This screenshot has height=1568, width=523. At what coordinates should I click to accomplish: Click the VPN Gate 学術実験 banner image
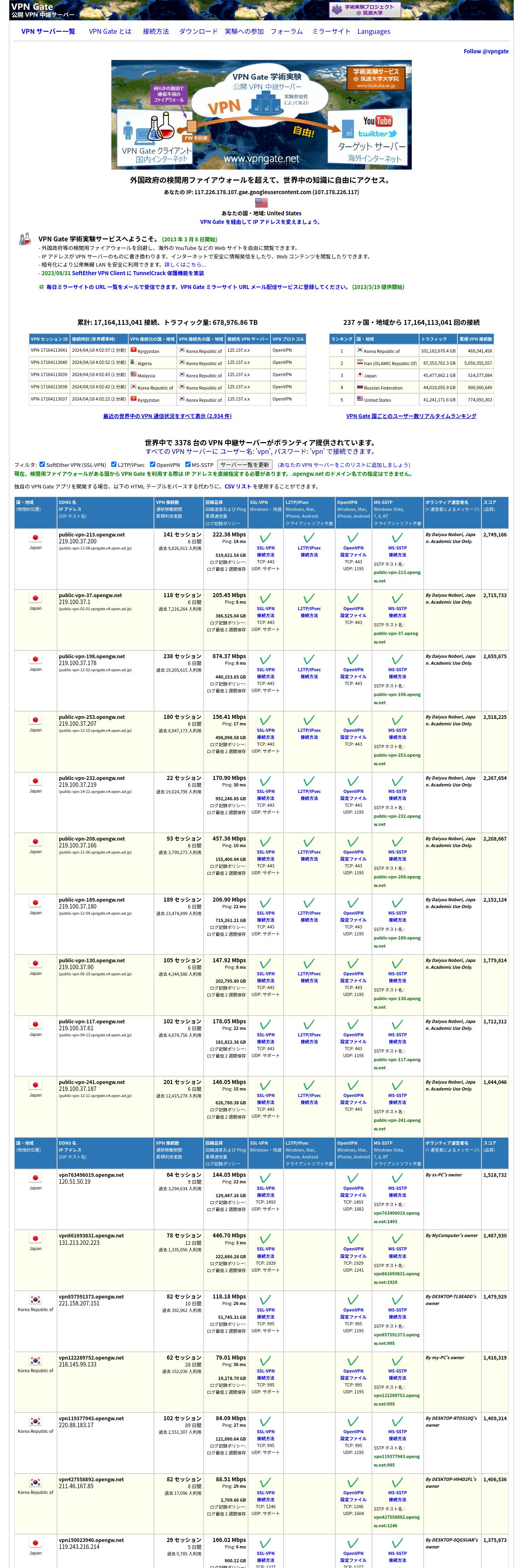261,114
